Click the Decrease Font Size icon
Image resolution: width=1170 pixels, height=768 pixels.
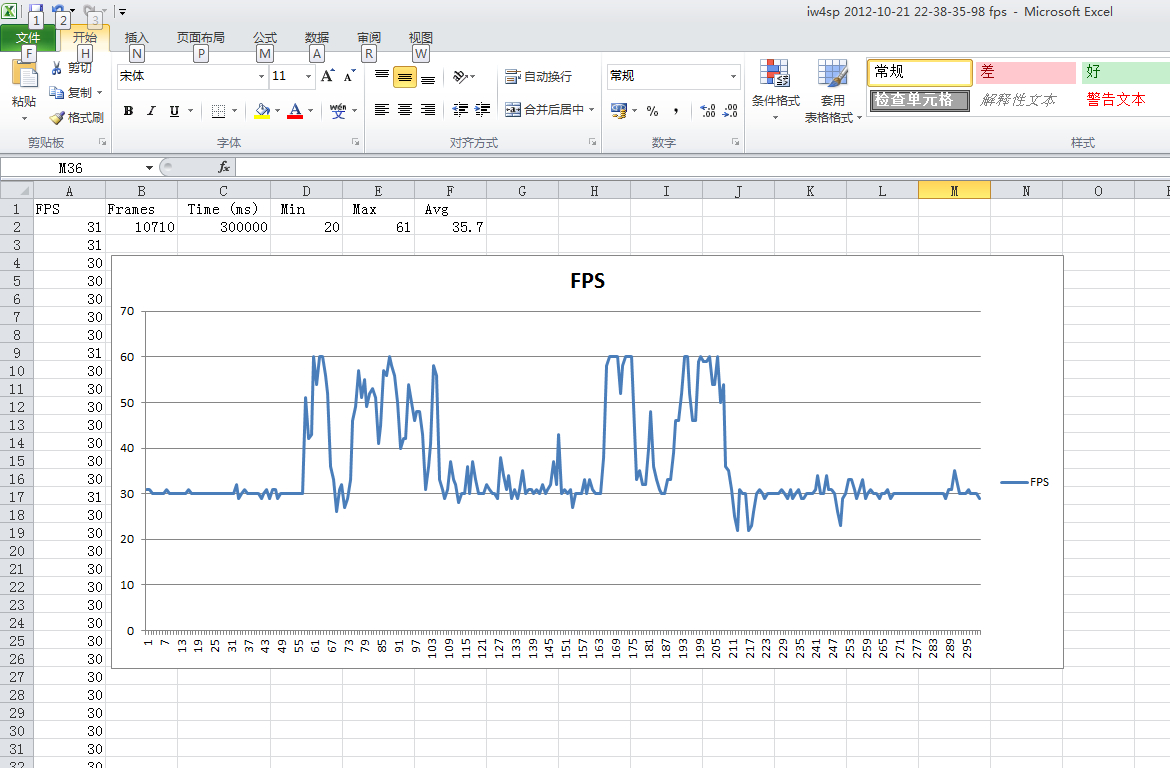349,76
